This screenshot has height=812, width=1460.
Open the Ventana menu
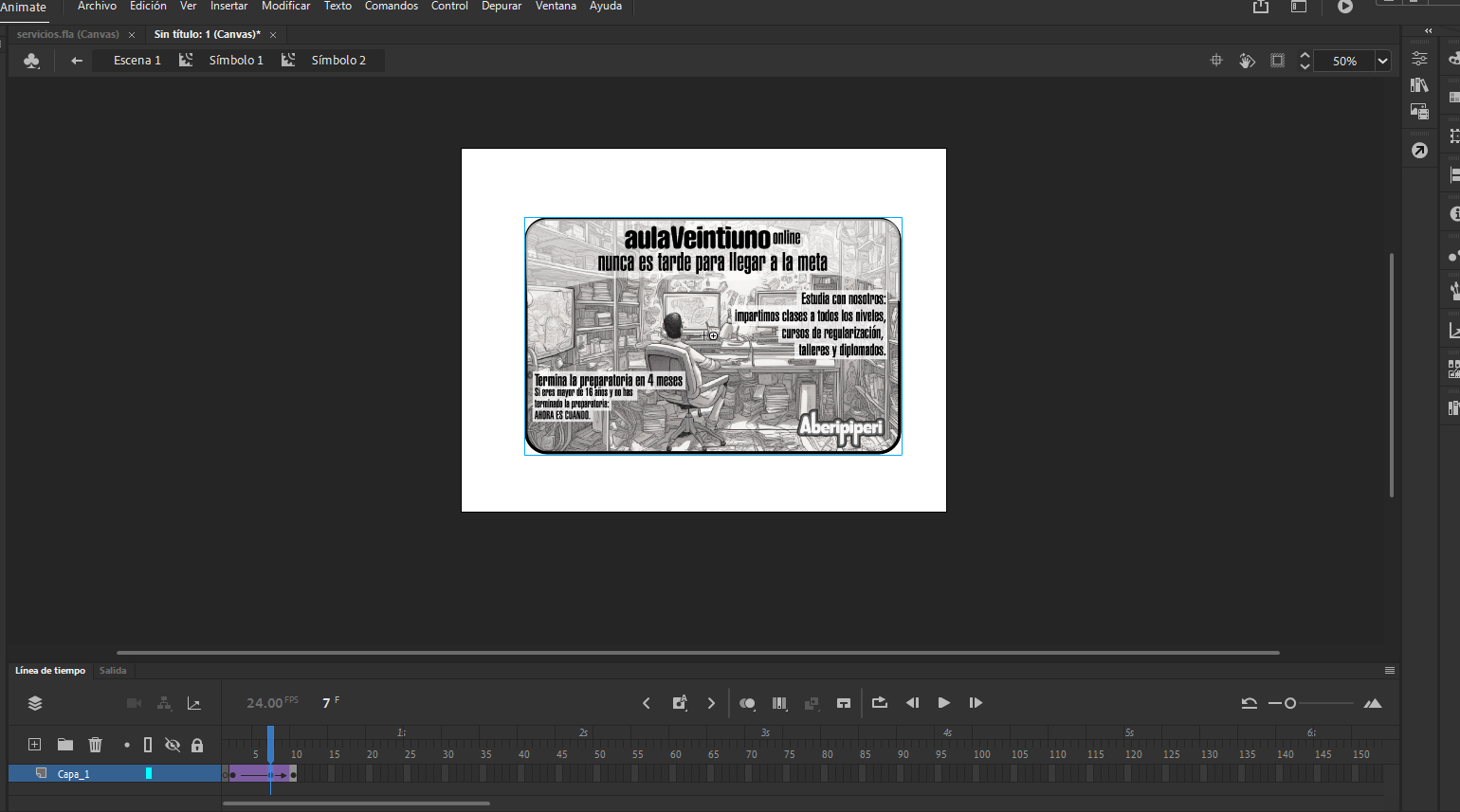click(556, 7)
